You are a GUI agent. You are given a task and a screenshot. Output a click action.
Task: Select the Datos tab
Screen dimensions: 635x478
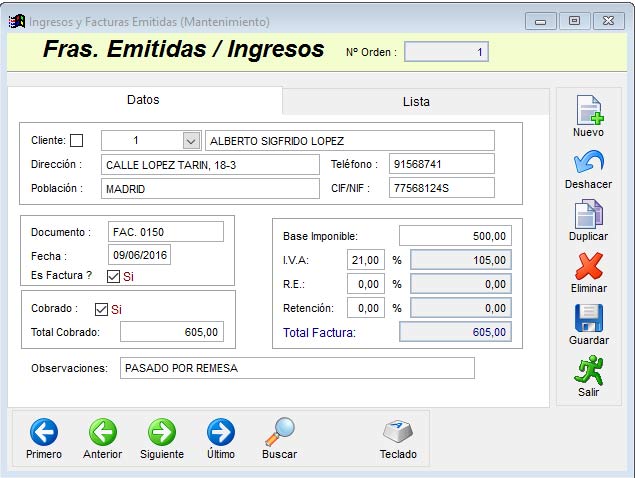coord(143,100)
